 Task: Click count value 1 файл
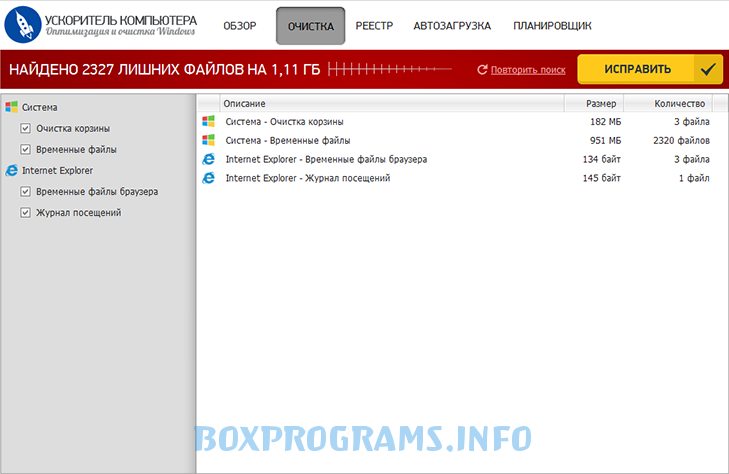click(x=694, y=178)
